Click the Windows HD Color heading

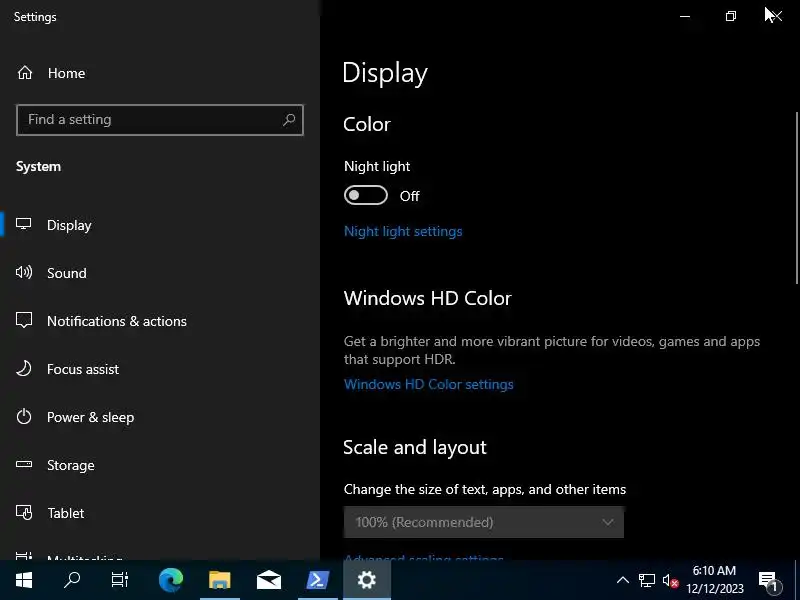pyautogui.click(x=428, y=298)
